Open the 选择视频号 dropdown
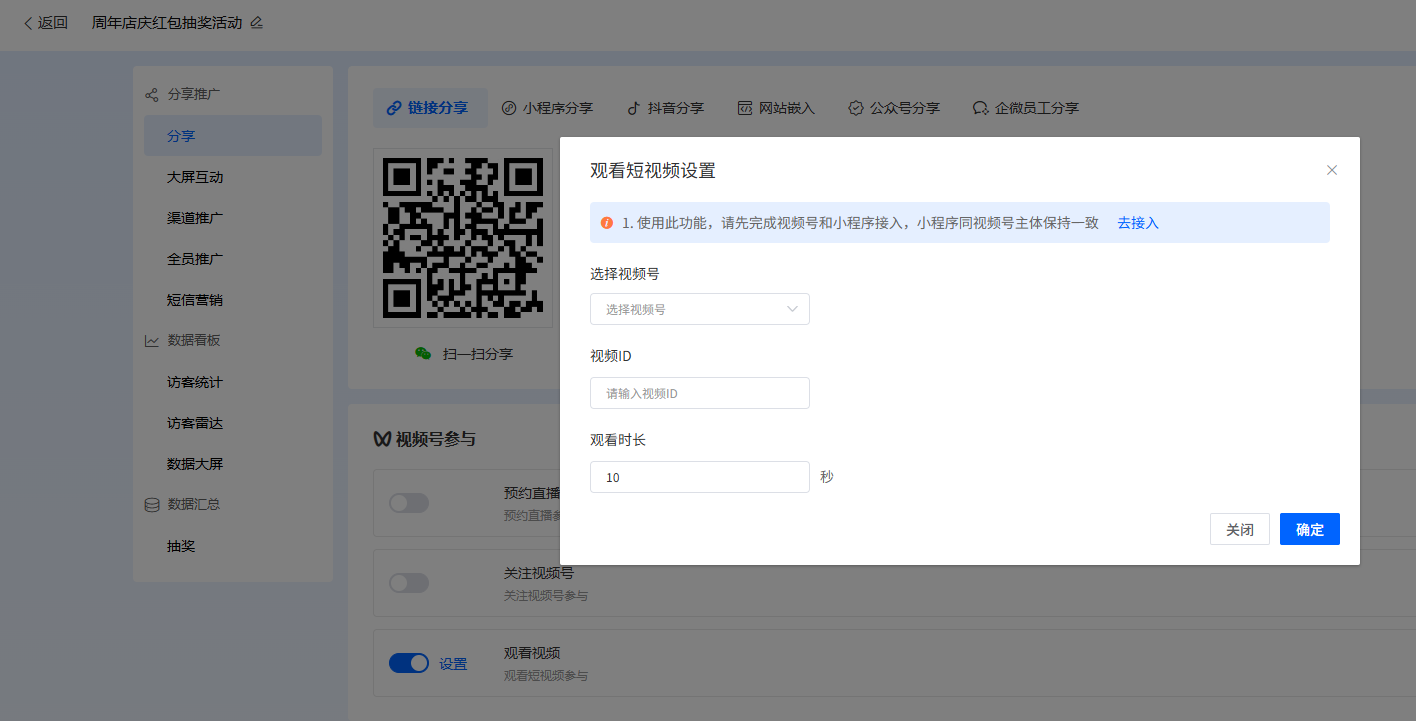This screenshot has height=721, width=1416. coord(699,309)
